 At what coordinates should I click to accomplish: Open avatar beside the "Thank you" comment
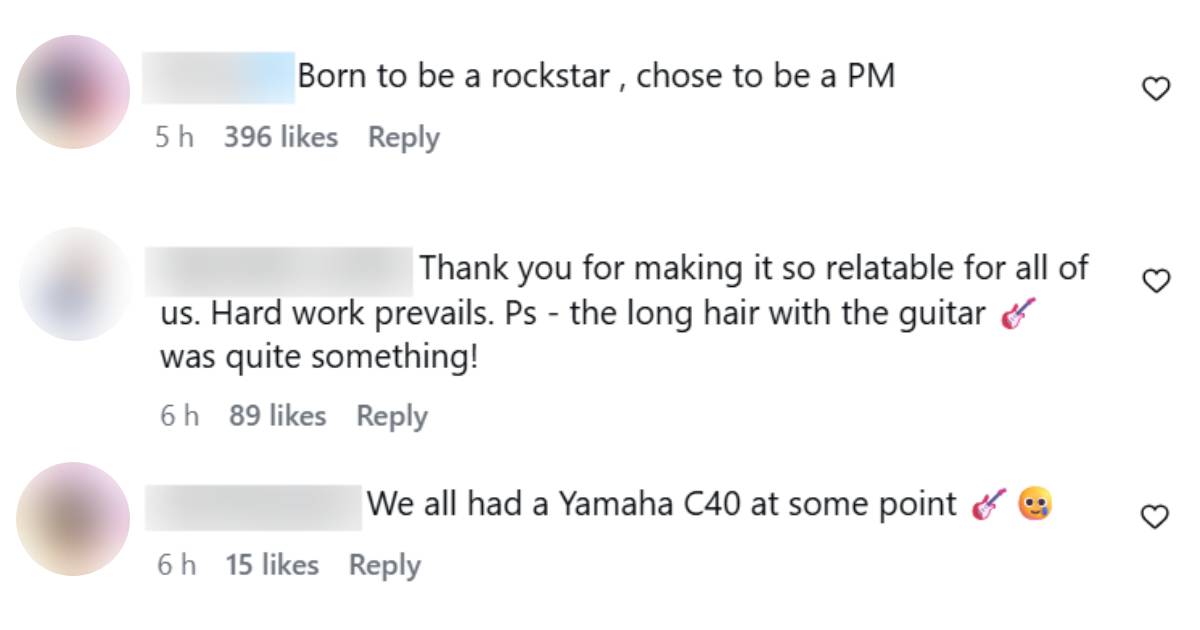75,283
